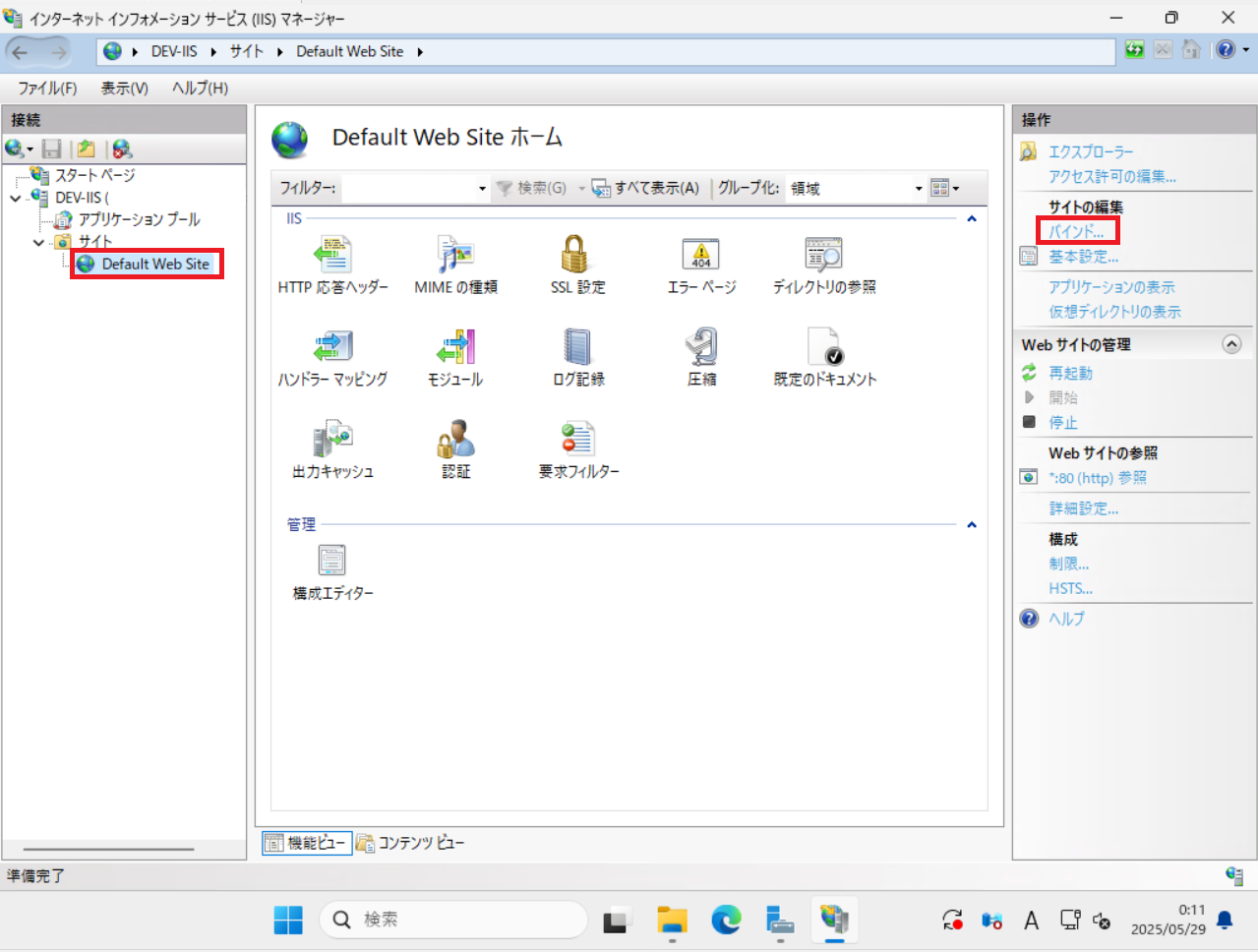This screenshot has width=1258, height=952.
Task: Switch to the 機能ビュー tab
Action: (x=307, y=843)
